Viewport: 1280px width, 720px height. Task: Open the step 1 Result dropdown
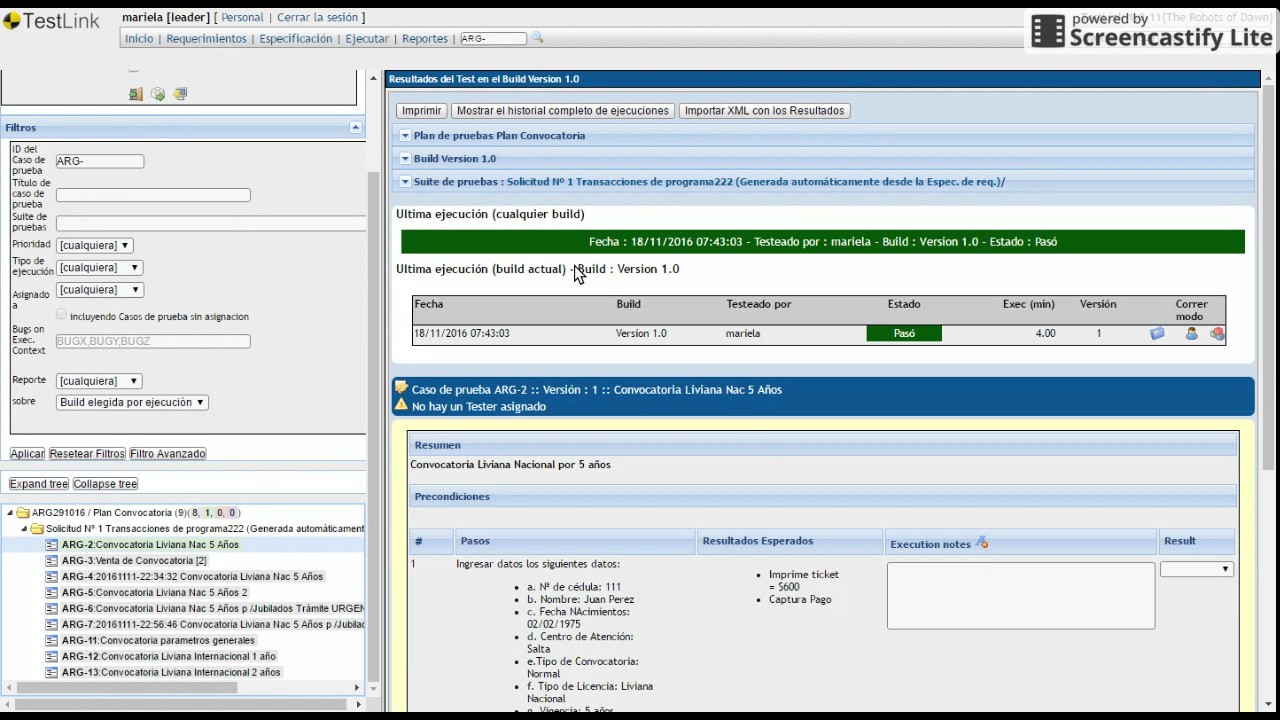1197,569
